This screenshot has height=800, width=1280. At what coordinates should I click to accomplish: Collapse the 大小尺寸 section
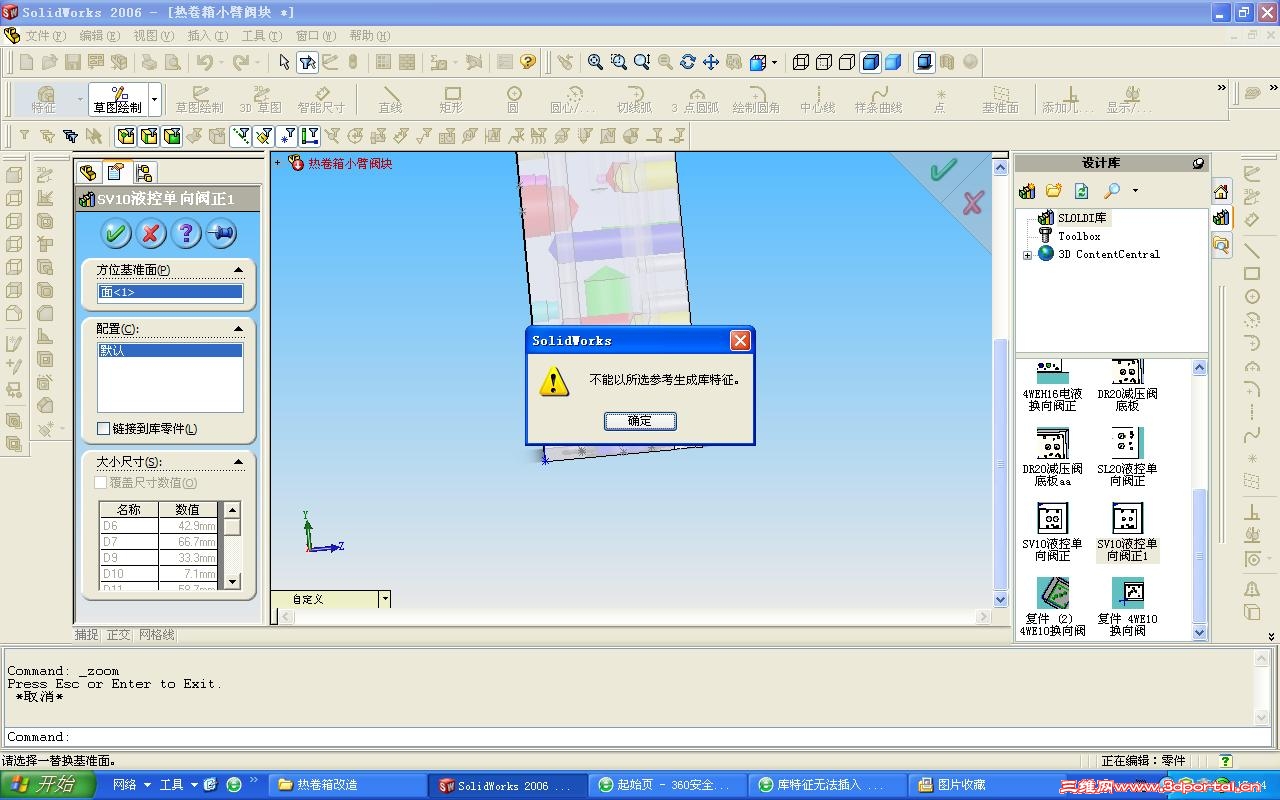pos(238,462)
